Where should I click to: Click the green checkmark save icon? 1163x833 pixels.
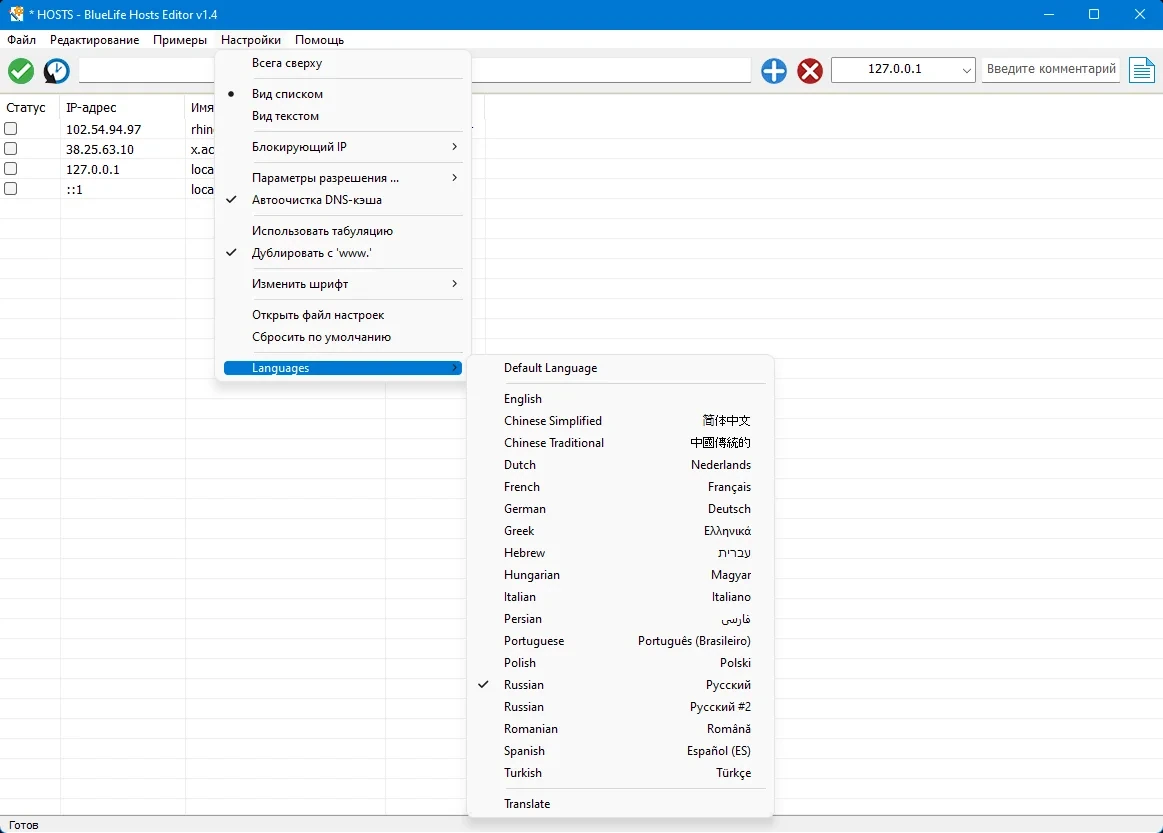(21, 71)
